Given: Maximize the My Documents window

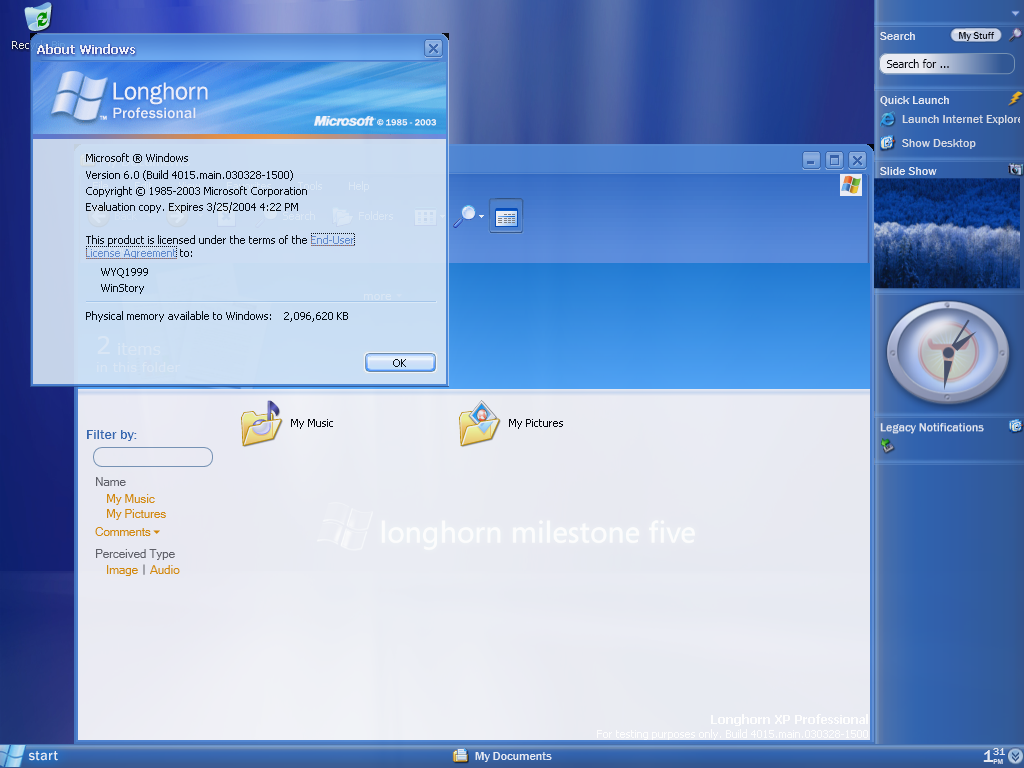Looking at the screenshot, I should pyautogui.click(x=834, y=160).
